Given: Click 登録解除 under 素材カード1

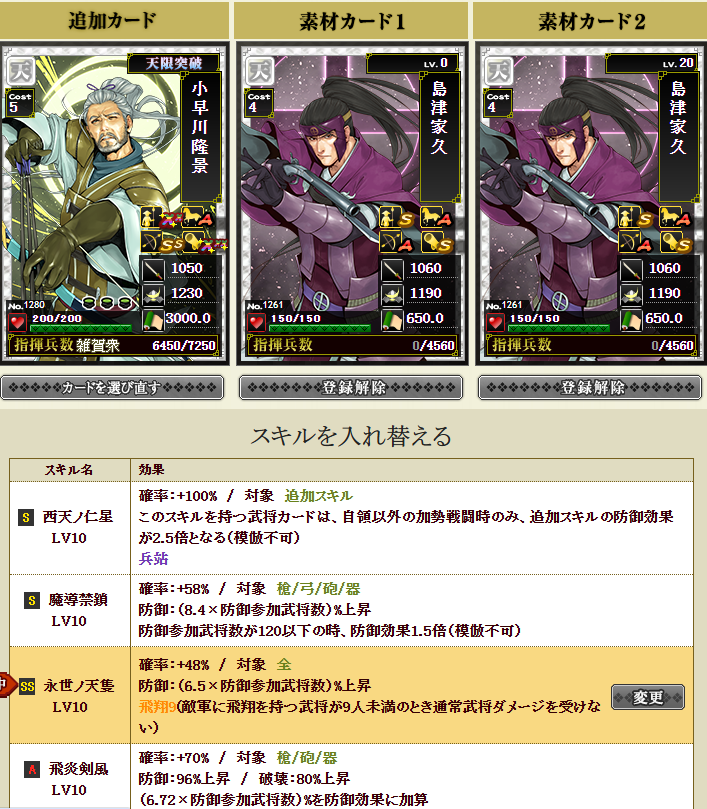Looking at the screenshot, I should click(351, 387).
